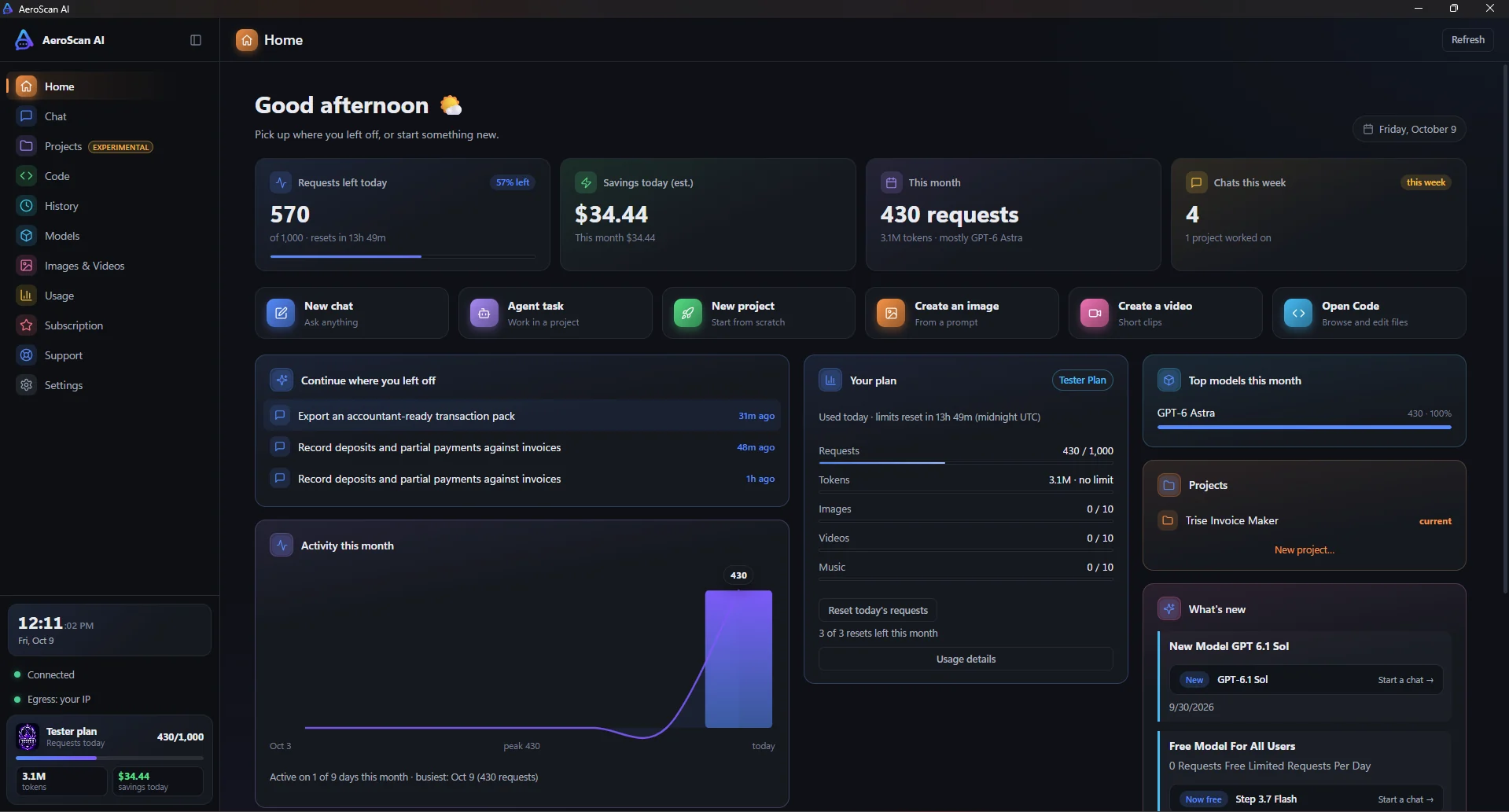Click the Create a video camera icon
The height and width of the screenshot is (812, 1509).
coord(1095,313)
